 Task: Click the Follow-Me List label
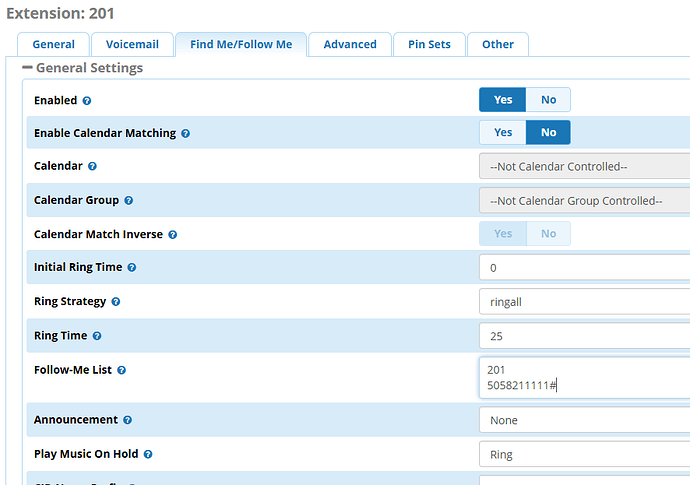click(73, 370)
